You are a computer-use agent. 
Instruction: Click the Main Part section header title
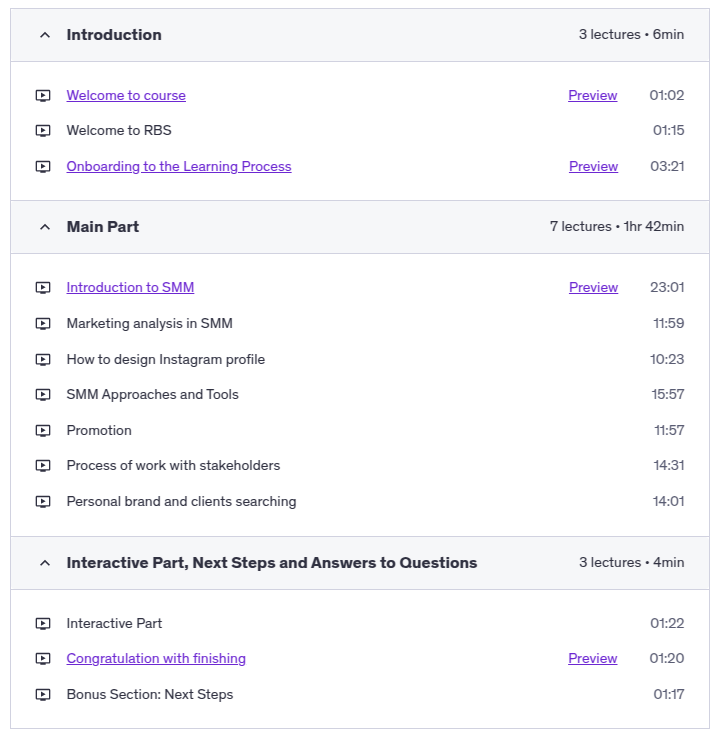click(103, 227)
